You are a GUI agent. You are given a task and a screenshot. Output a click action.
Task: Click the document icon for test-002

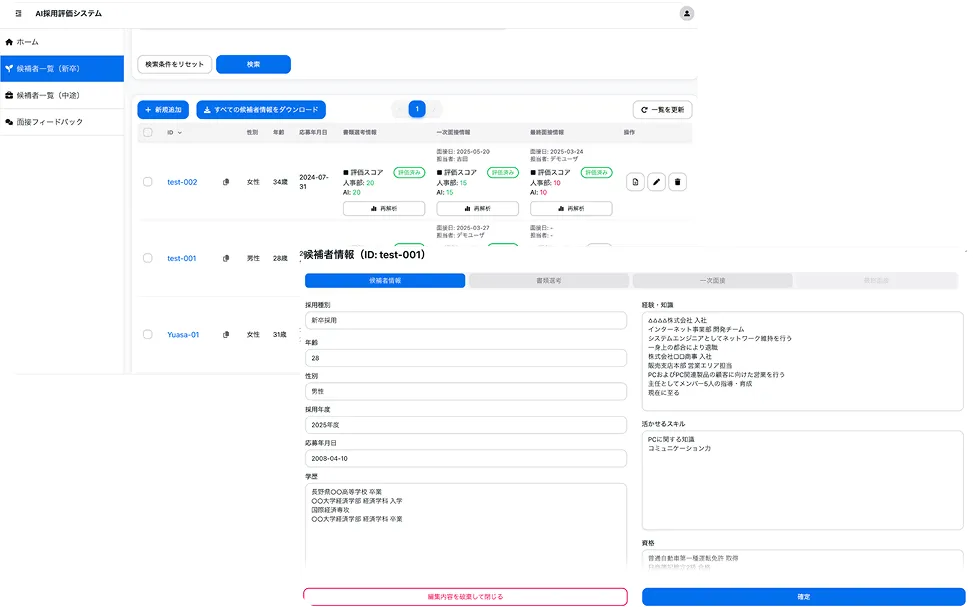coord(635,182)
